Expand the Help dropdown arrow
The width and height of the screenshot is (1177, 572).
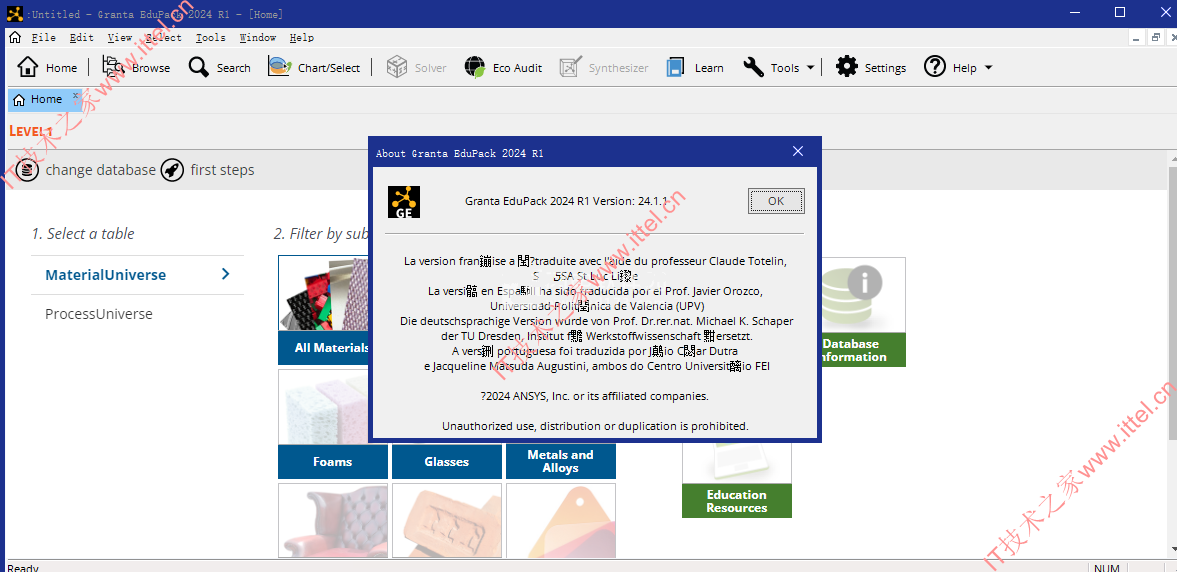[988, 68]
